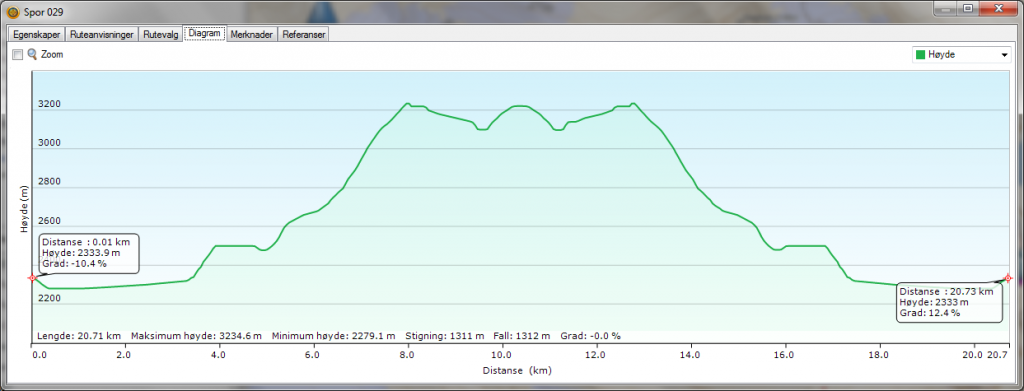Select the Rutevalg tab
This screenshot has height=391, width=1024.
pyautogui.click(x=161, y=35)
